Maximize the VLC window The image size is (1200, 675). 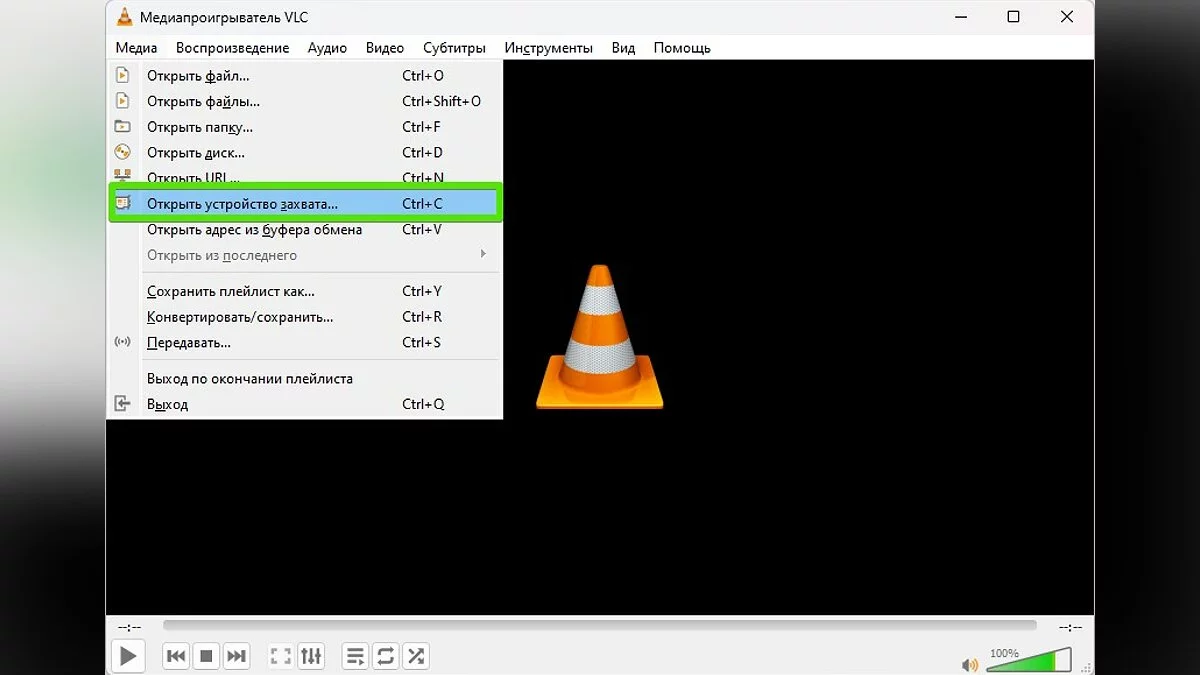pos(1013,17)
